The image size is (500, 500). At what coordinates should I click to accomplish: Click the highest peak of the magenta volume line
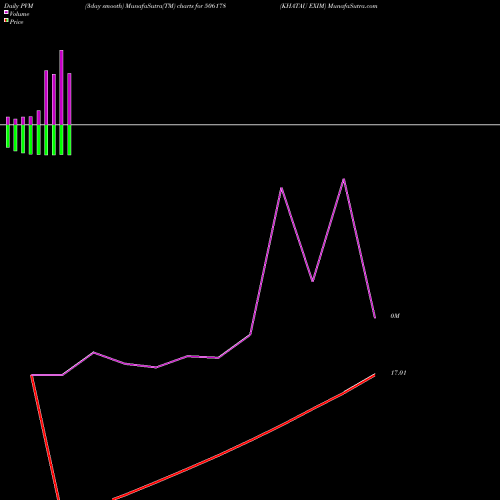tap(344, 180)
